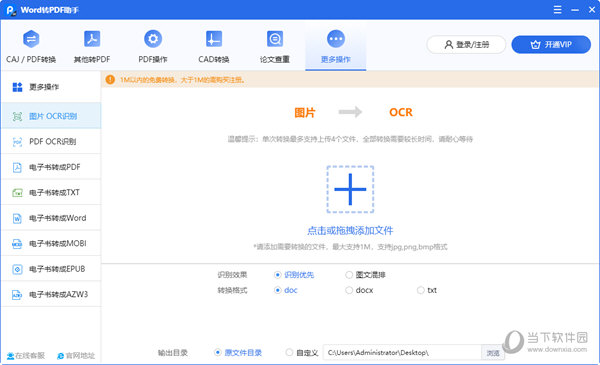Open 电子书转成AZW3 sidebar item

(51, 294)
